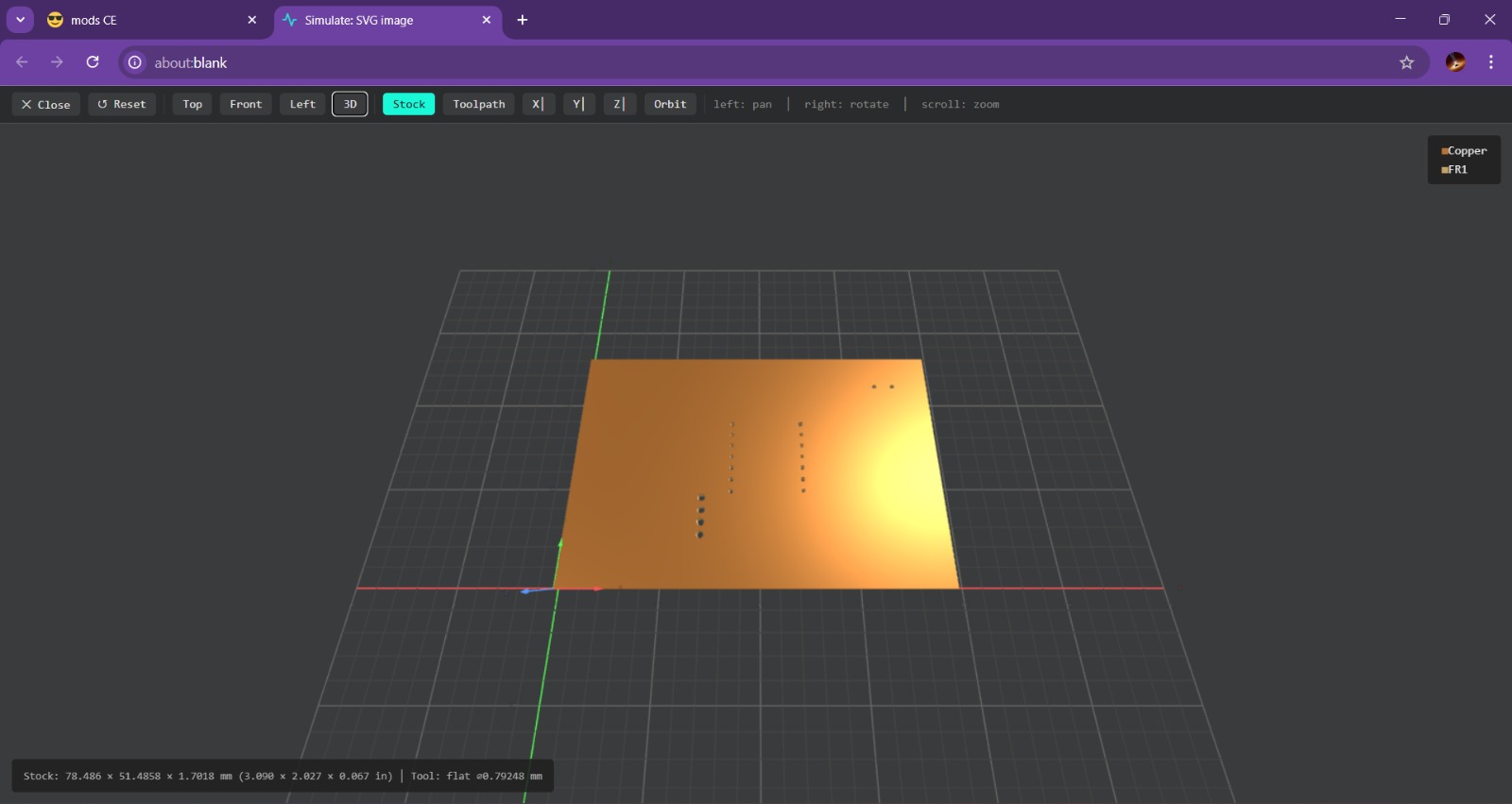This screenshot has height=804, width=1512.
Task: Close the Simulate: SVG image tab
Action: [487, 20]
